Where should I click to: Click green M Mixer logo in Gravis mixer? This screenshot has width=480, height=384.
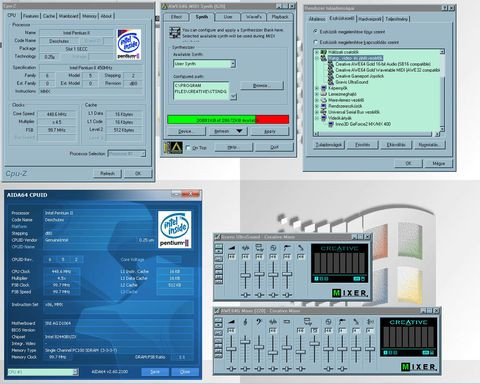tap(336, 293)
